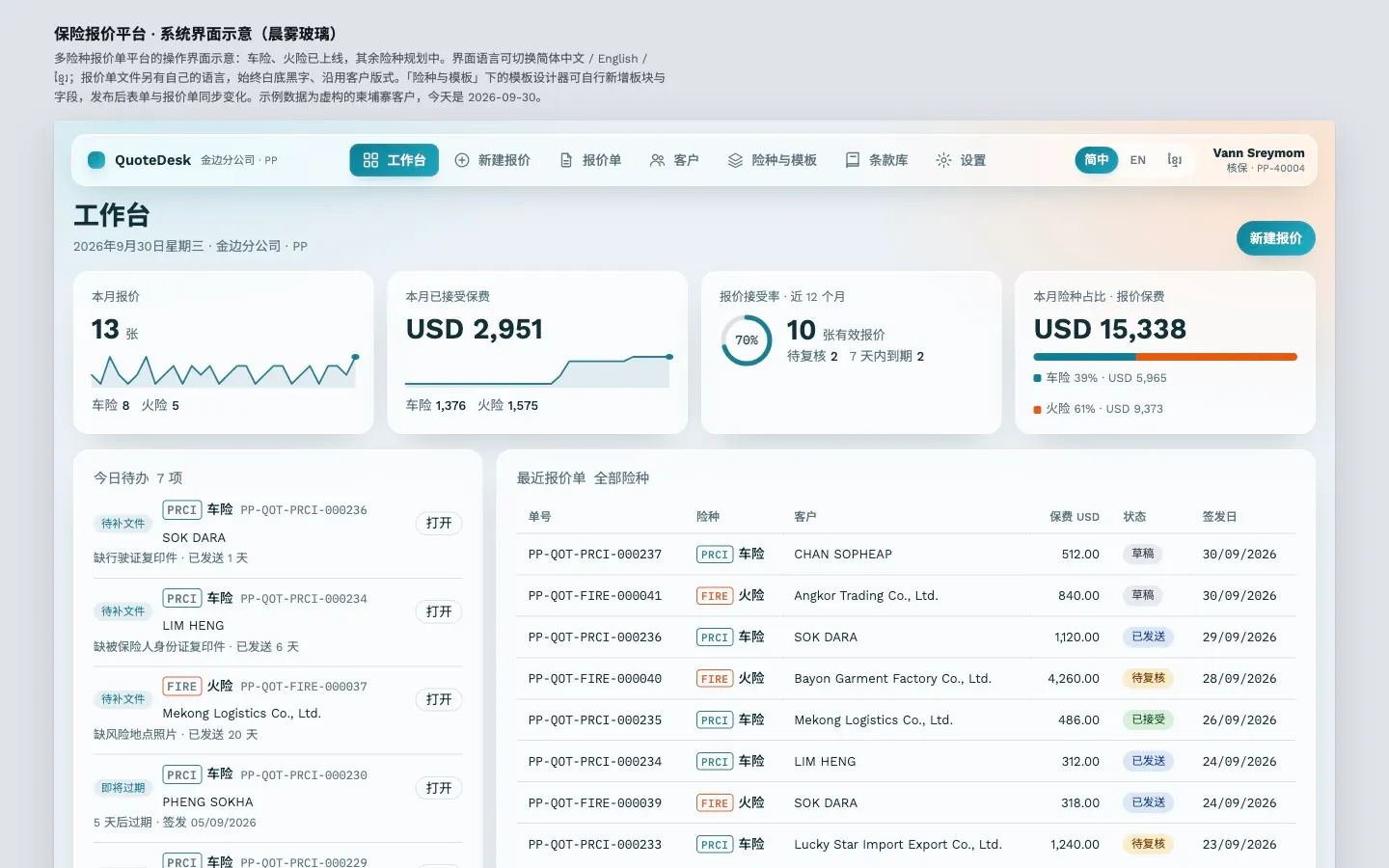1389x868 pixels.
Task: Open the 报价单 menu label
Action: [602, 160]
